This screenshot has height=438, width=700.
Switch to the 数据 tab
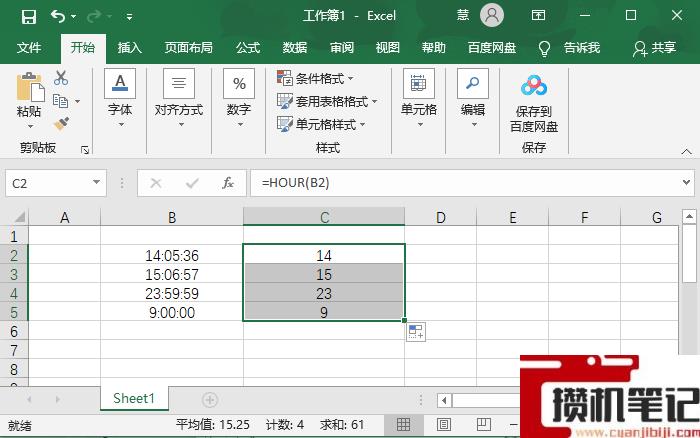click(x=295, y=48)
